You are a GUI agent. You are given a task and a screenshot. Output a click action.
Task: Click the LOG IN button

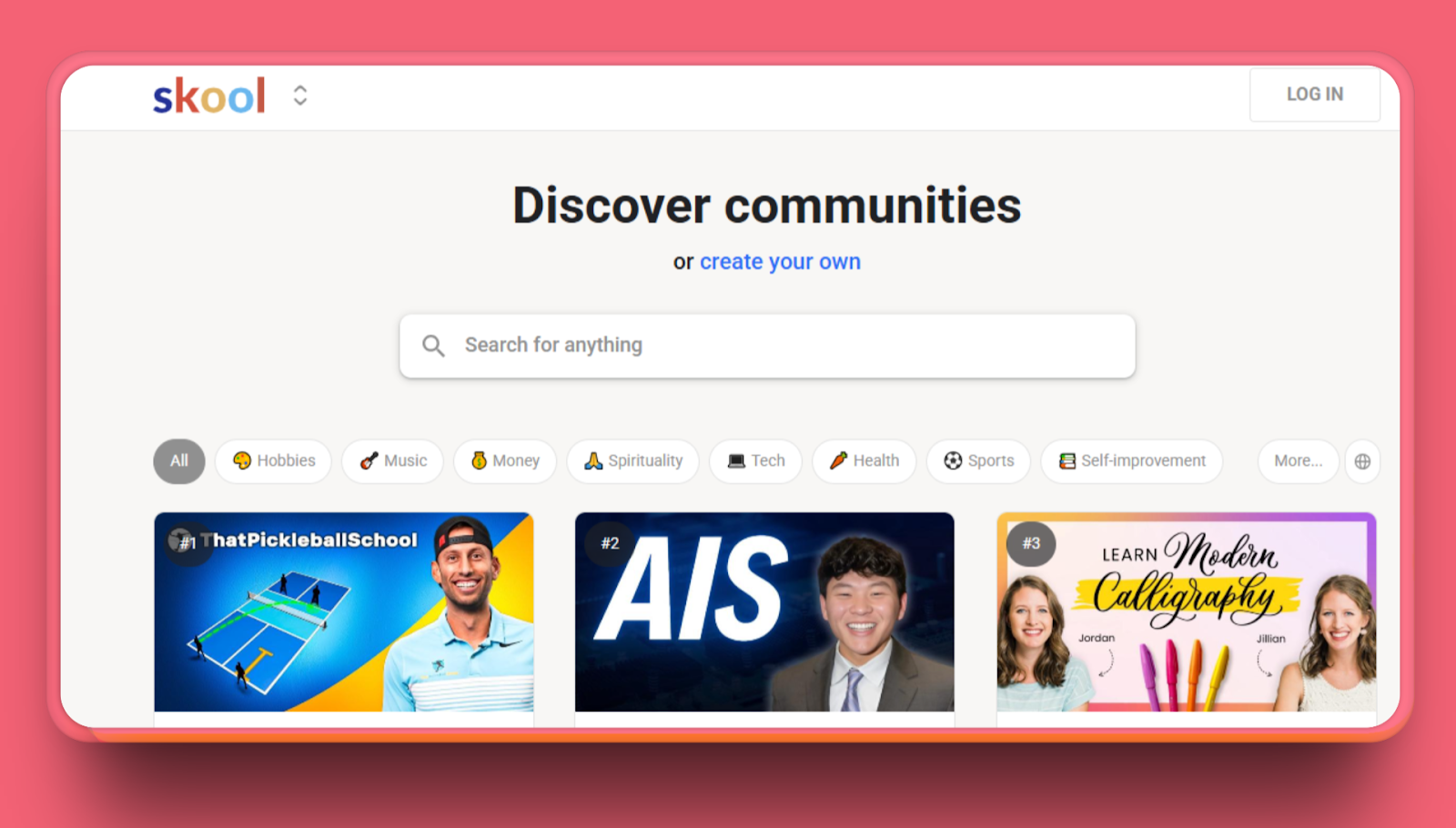pos(1314,95)
